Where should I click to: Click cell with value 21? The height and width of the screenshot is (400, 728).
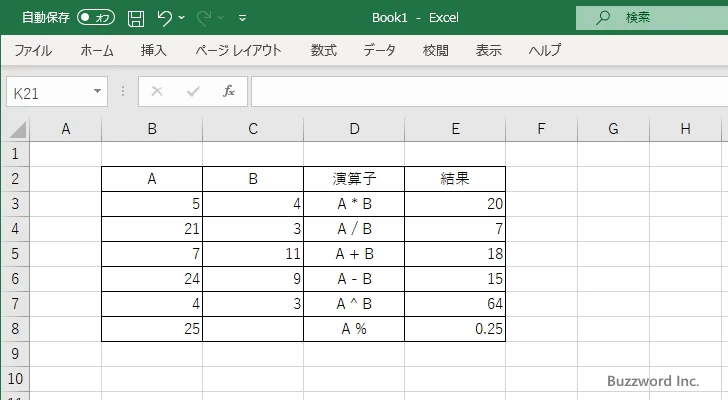pyautogui.click(x=152, y=229)
